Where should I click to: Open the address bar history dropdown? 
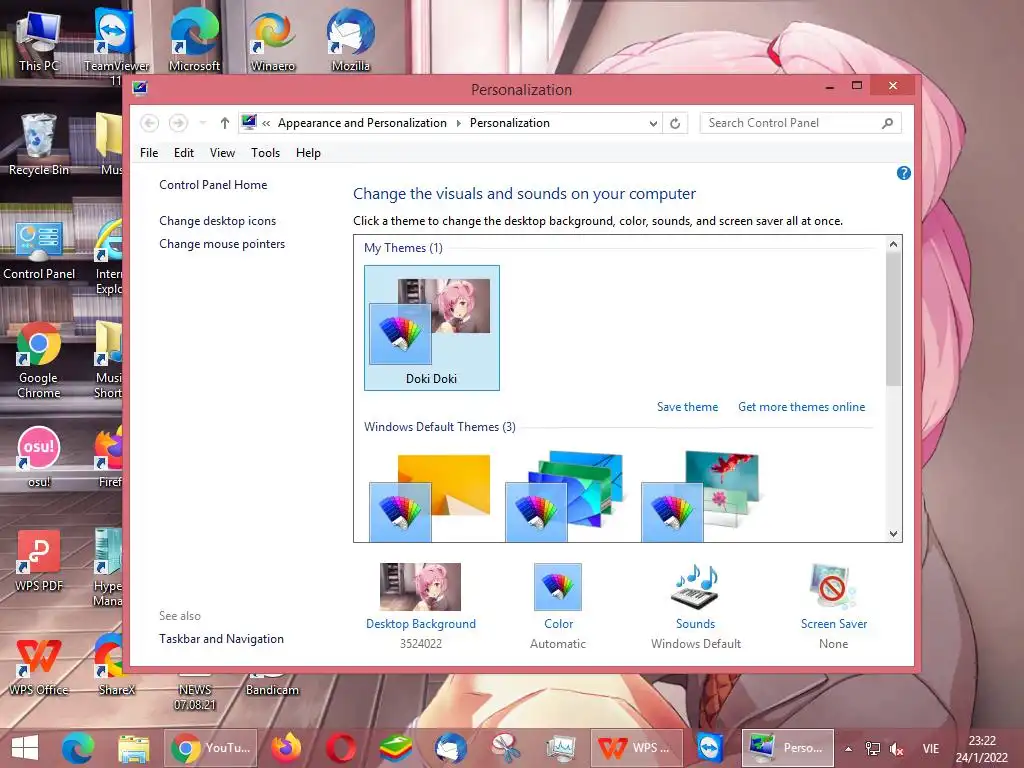click(x=652, y=123)
